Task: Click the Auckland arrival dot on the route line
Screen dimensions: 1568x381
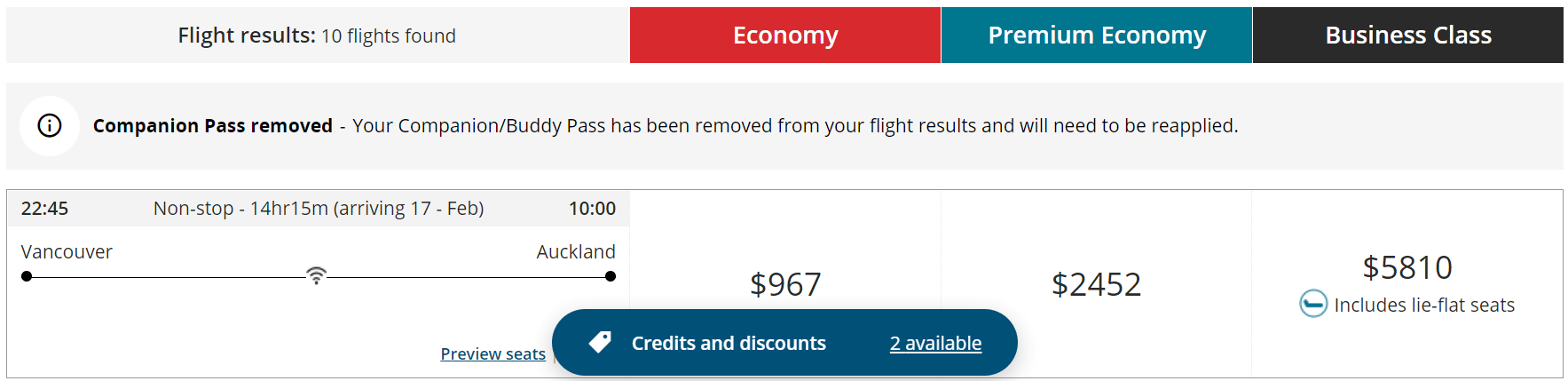Action: 611,276
